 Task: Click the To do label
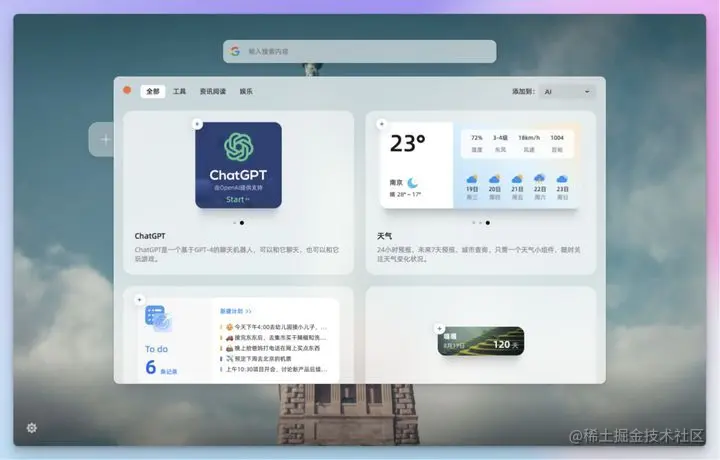[x=157, y=349]
